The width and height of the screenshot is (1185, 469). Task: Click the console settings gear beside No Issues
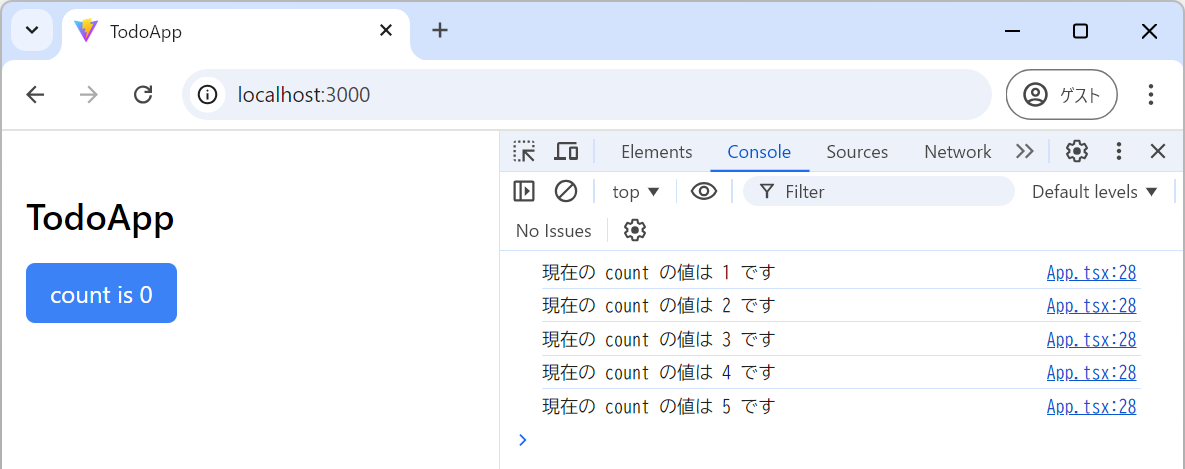635,231
